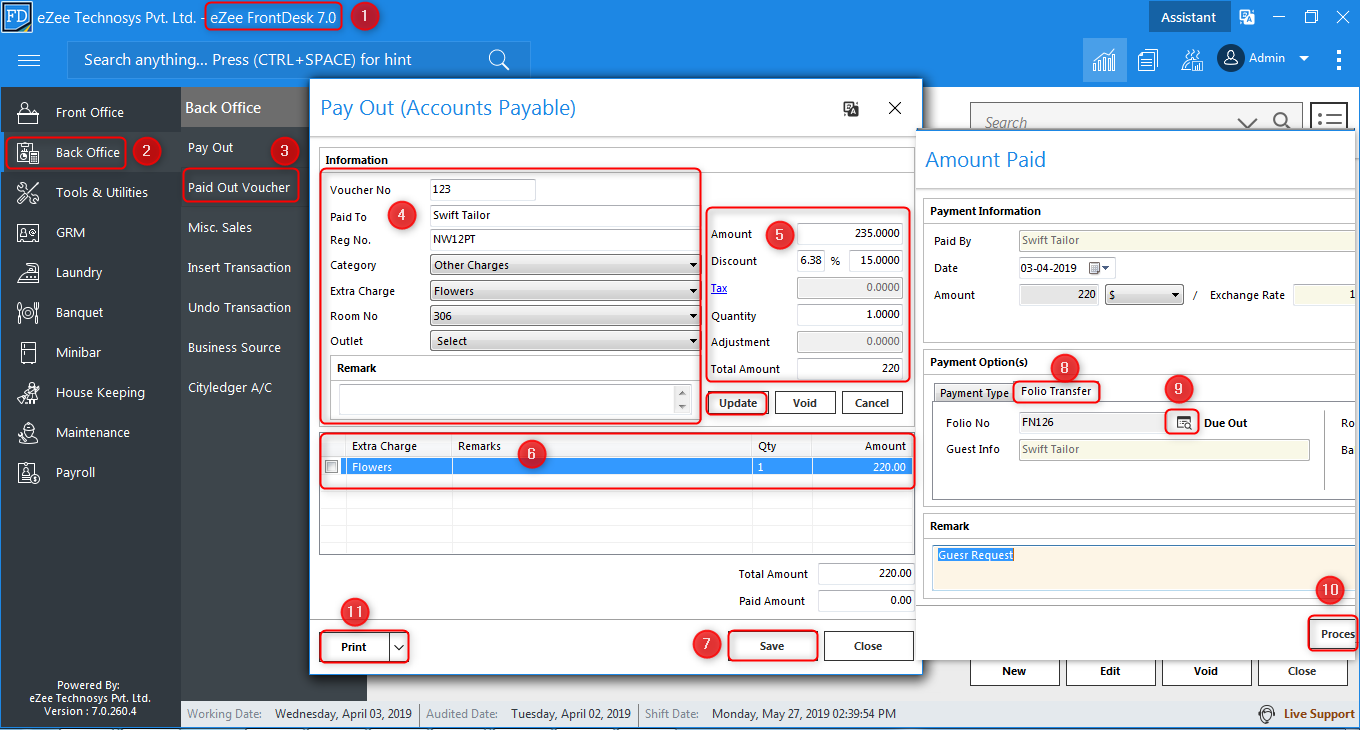Viewport: 1360px width, 730px height.
Task: Click the Void button in Pay Out dialog
Action: [805, 403]
